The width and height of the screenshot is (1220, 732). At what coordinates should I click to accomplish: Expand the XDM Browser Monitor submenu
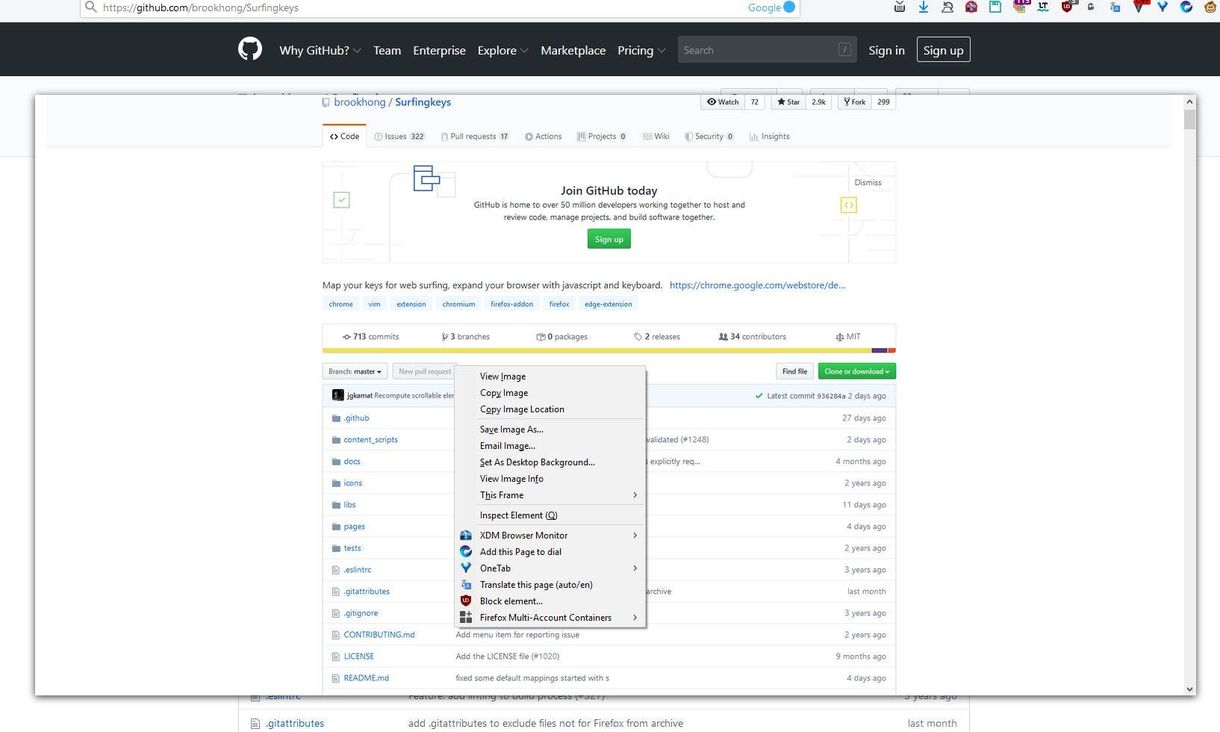(550, 536)
